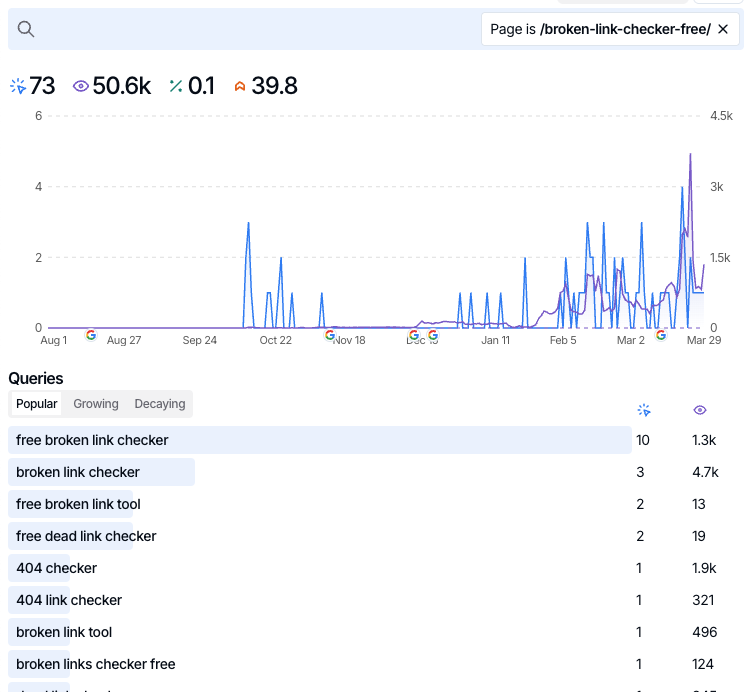
Task: Click the purple eye icon beside 50.6k
Action: [80, 86]
